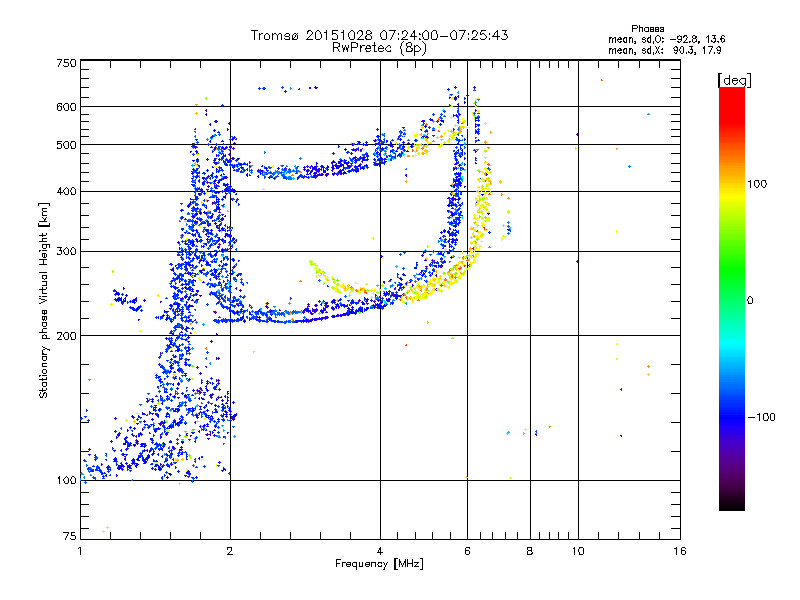Image resolution: width=800 pixels, height=600 pixels.
Task: Select the 'RwPretec (8p)' subtitle
Action: click(379, 48)
